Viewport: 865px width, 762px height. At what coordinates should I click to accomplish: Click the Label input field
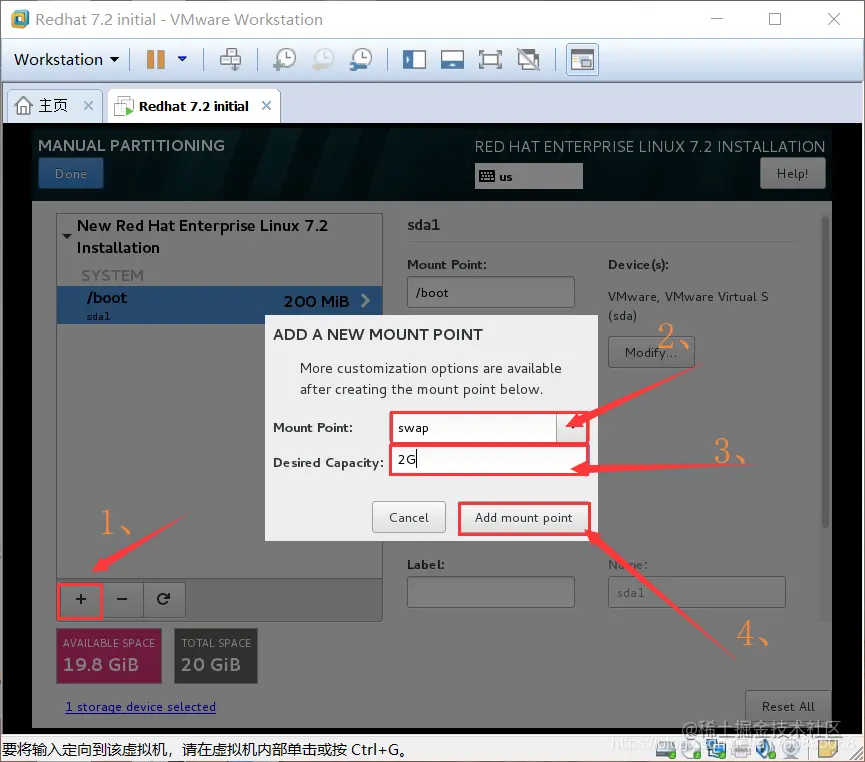tap(490, 592)
